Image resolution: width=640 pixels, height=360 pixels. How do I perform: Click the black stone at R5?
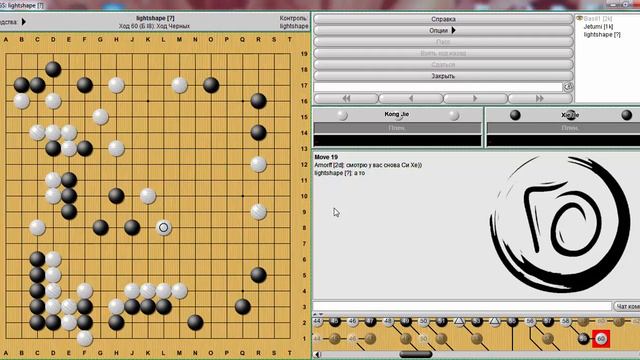pos(258,275)
